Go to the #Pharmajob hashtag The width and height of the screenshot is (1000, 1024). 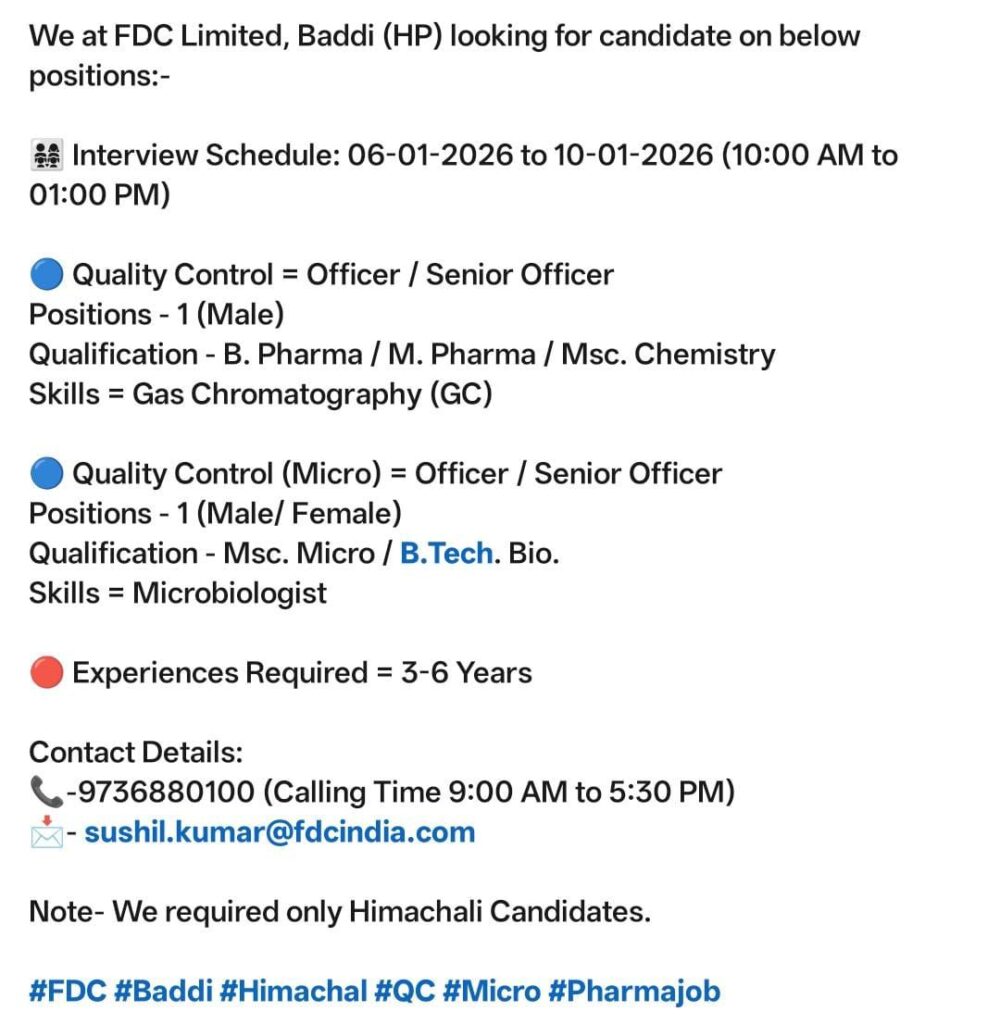(x=634, y=992)
